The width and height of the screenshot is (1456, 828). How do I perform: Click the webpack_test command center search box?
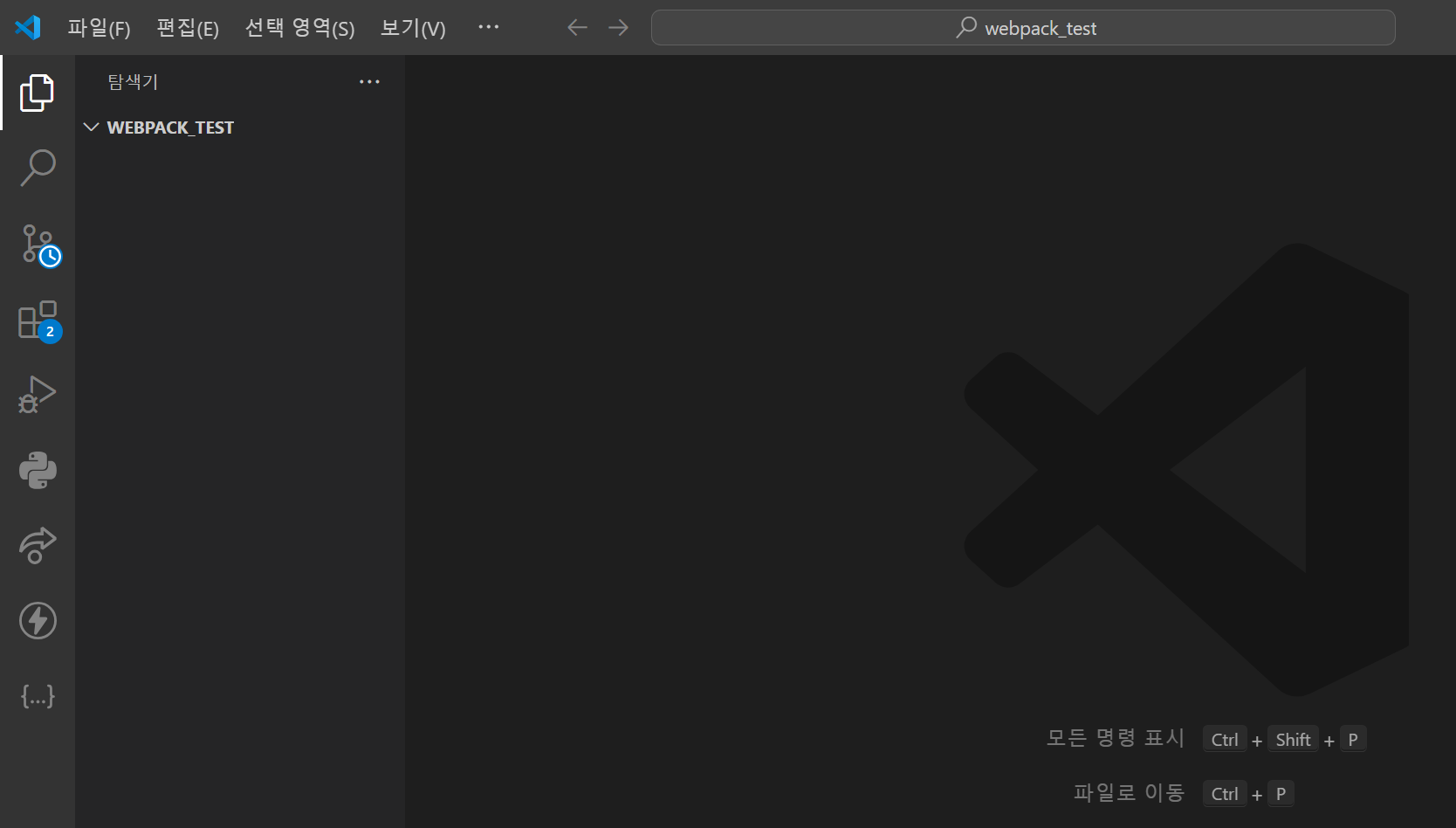point(1023,28)
